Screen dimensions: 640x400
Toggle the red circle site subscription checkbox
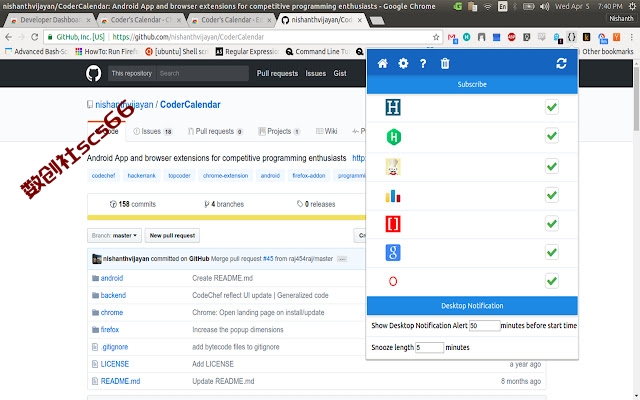552,281
